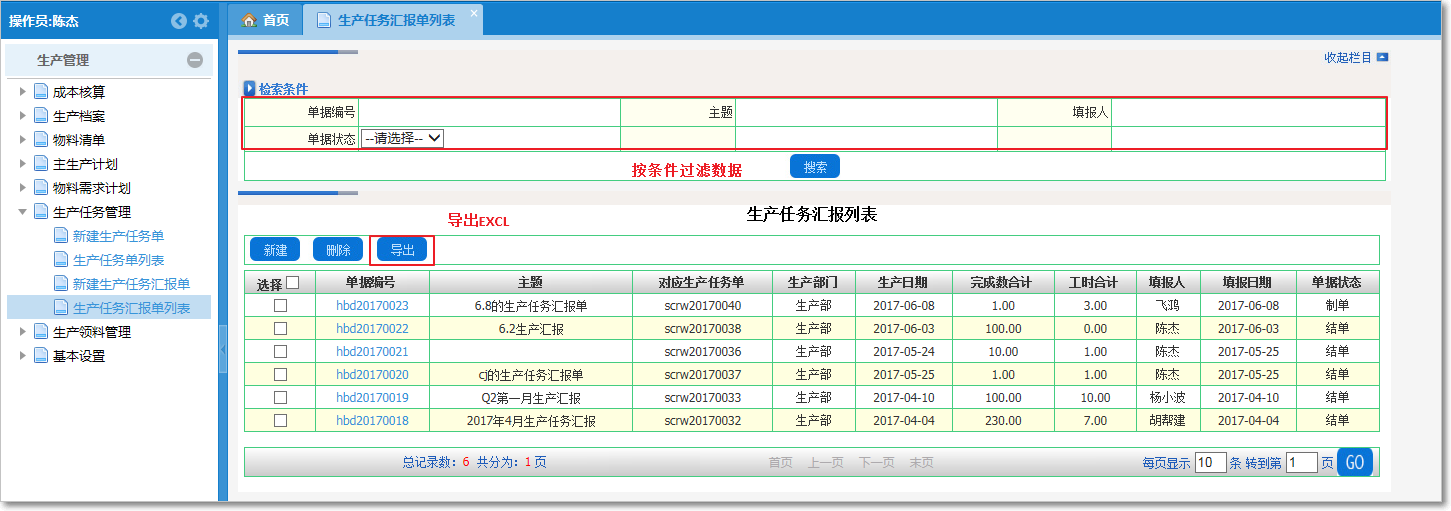This screenshot has width=1451, height=511.
Task: Click the 收起栏目 link
Action: [x=1348, y=58]
